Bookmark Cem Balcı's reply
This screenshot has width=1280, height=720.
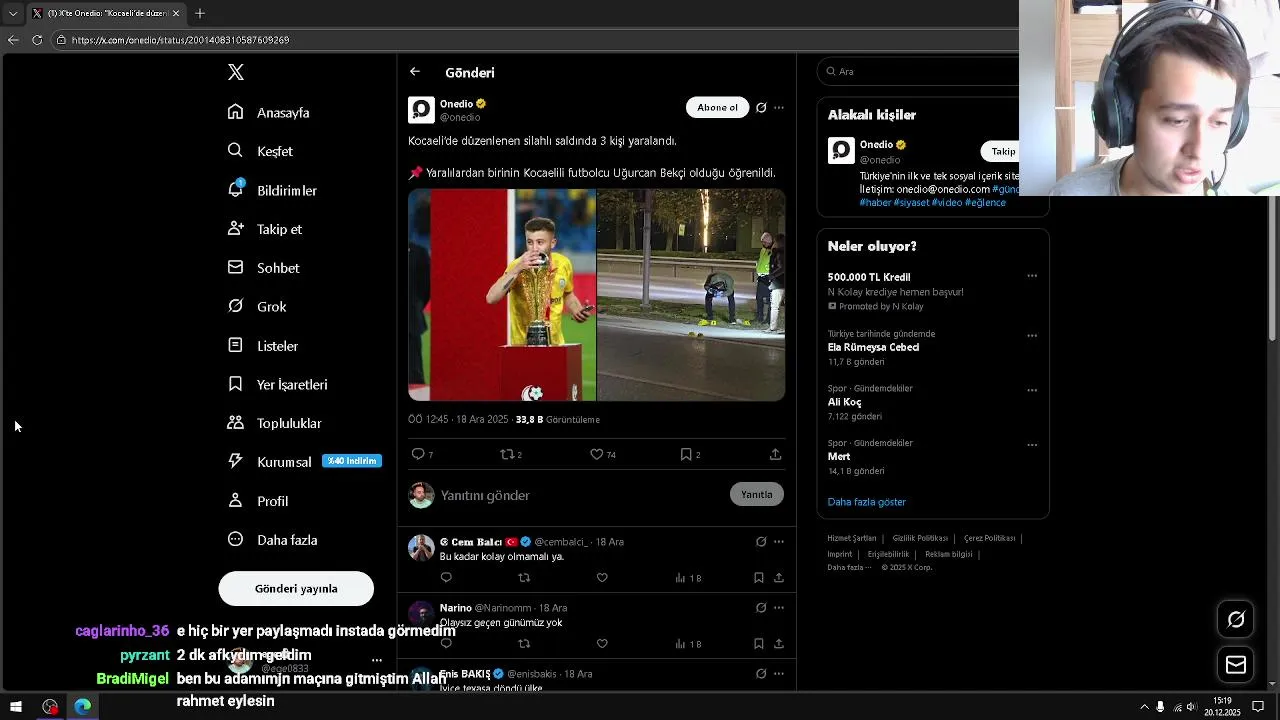click(x=759, y=578)
